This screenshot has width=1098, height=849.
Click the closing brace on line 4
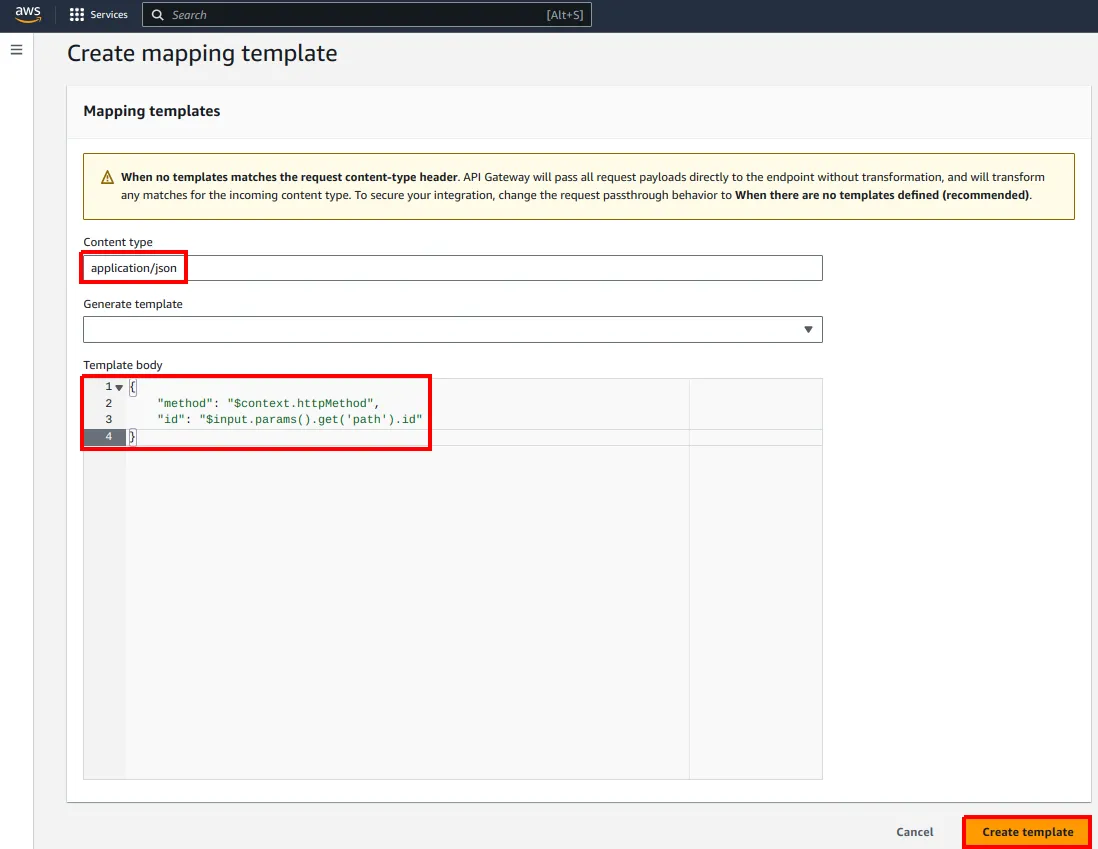pyautogui.click(x=132, y=436)
